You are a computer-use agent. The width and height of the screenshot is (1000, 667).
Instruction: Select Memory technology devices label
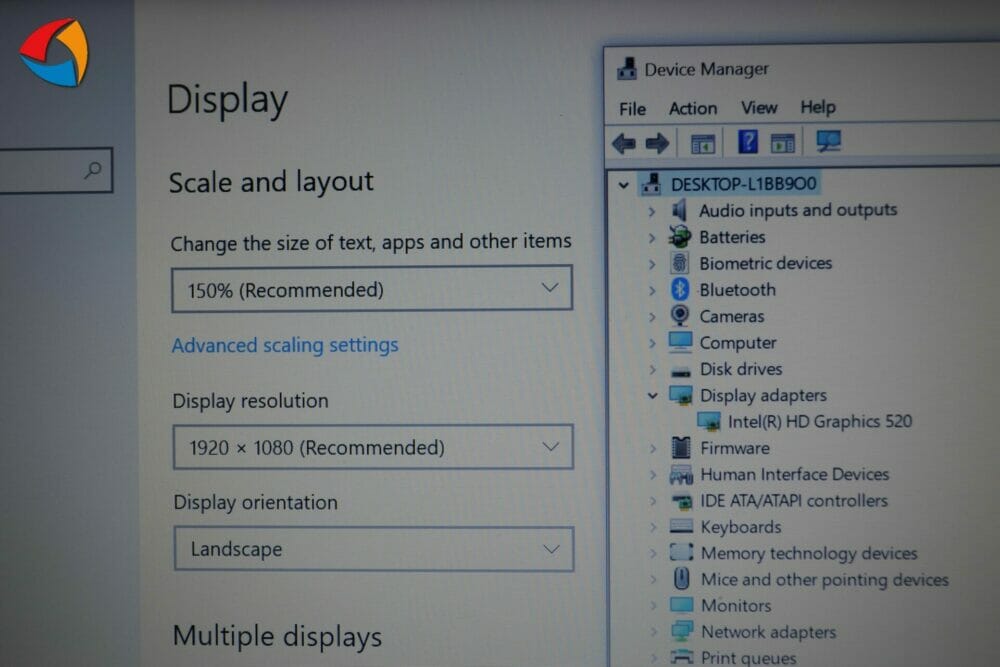809,553
